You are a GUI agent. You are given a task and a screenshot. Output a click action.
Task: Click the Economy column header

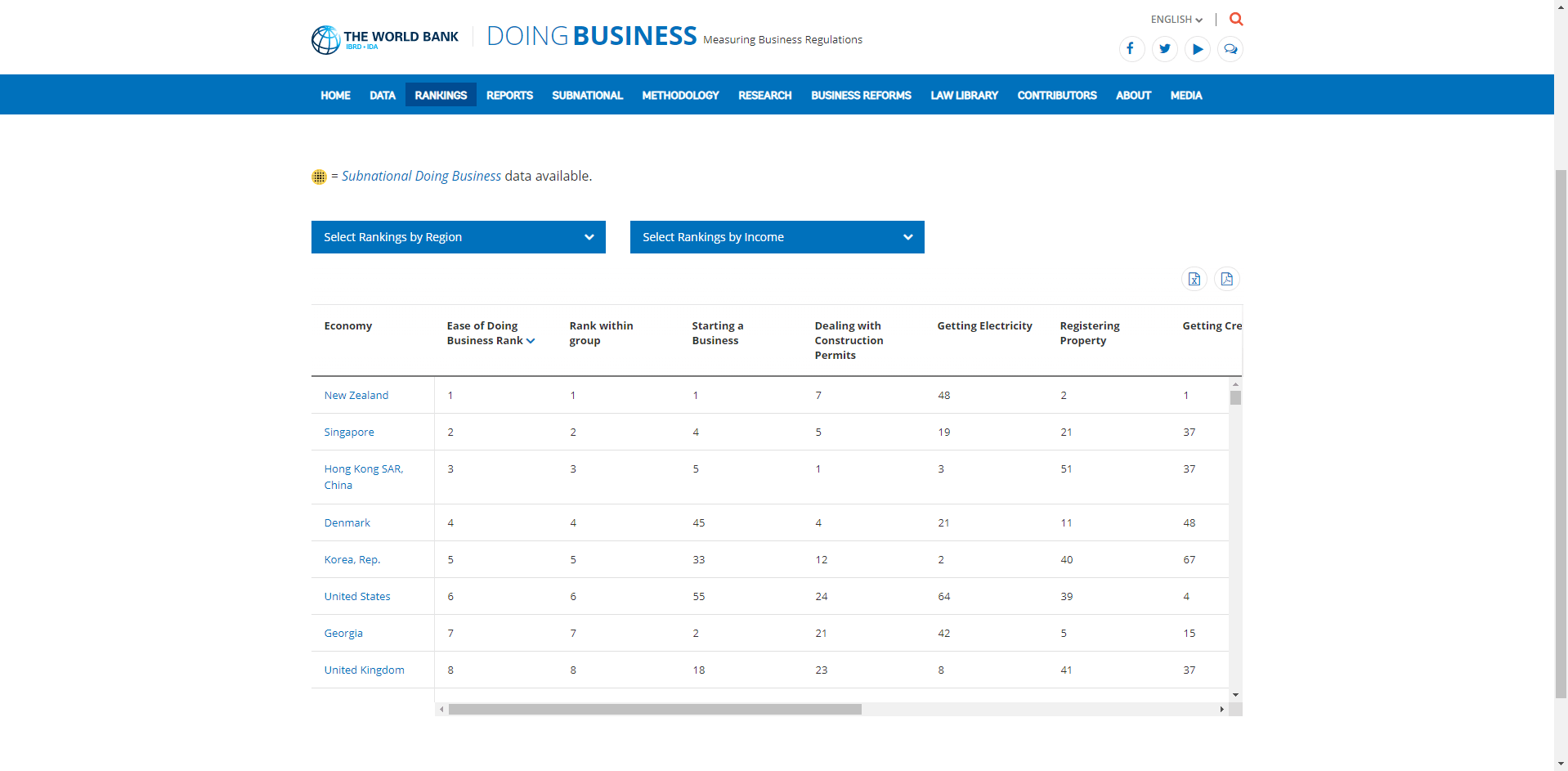click(348, 325)
